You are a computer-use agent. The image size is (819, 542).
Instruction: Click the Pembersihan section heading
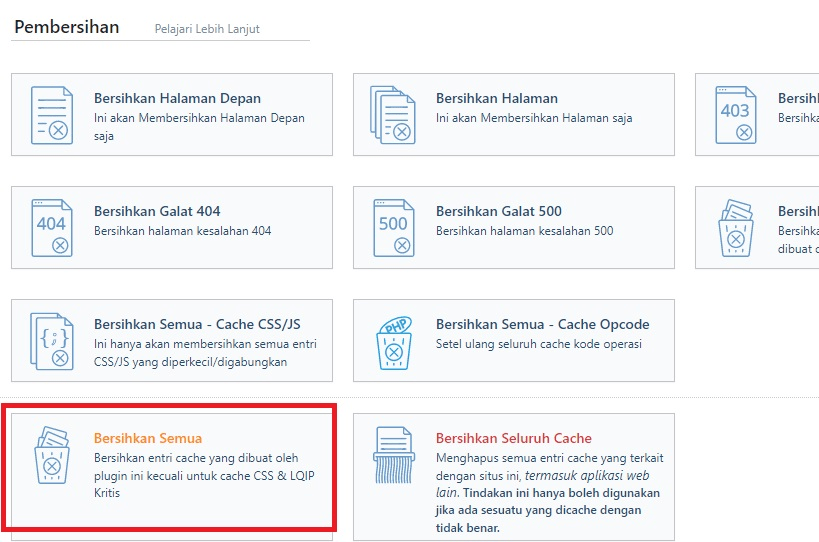pyautogui.click(x=65, y=27)
